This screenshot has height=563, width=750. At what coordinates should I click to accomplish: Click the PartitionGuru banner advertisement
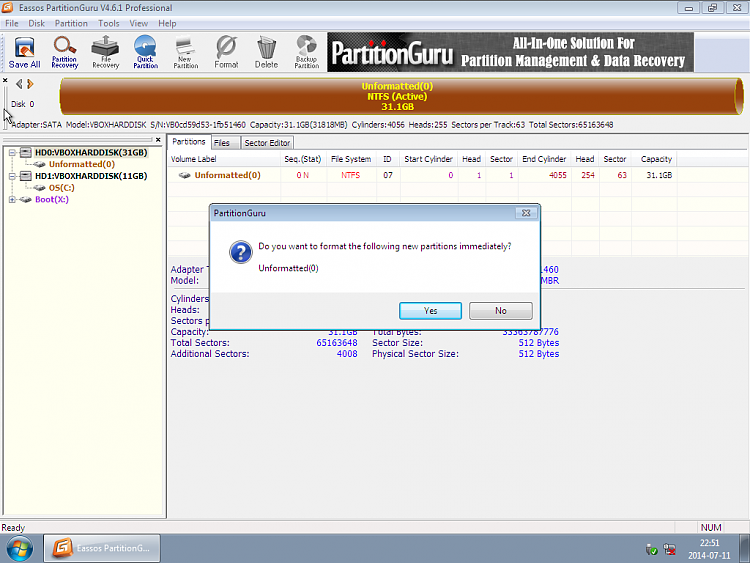(510, 52)
